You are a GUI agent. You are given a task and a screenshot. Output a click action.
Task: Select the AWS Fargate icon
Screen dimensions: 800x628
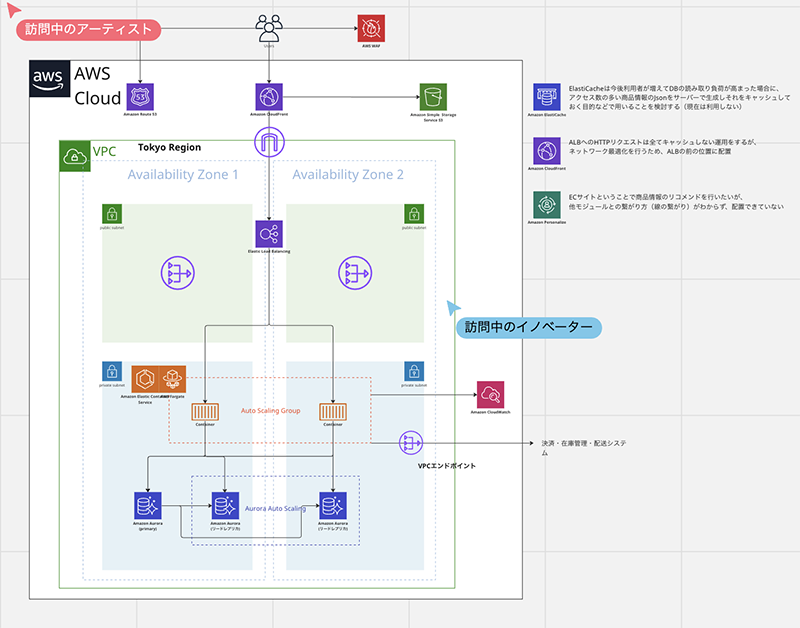pos(172,379)
